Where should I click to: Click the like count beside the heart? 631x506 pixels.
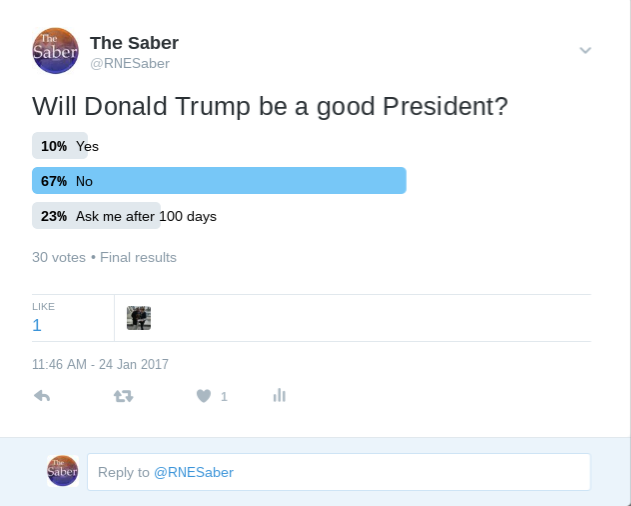[x=224, y=397]
